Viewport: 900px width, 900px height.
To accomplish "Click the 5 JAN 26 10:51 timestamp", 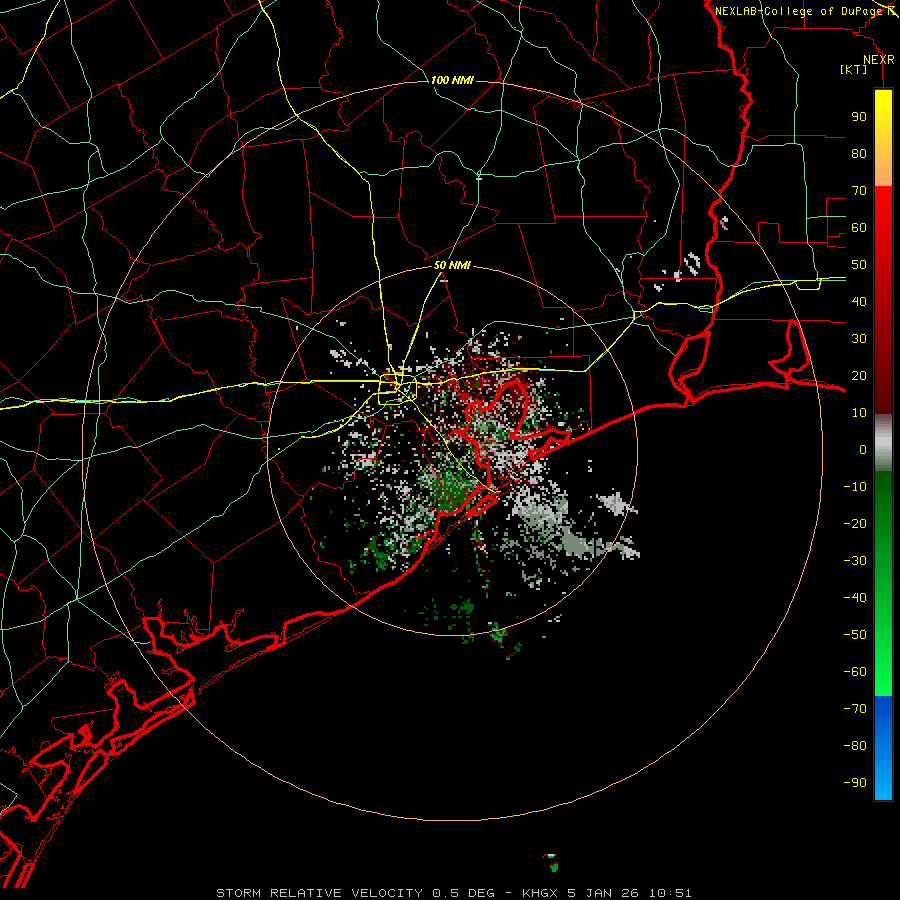I will (629, 893).
